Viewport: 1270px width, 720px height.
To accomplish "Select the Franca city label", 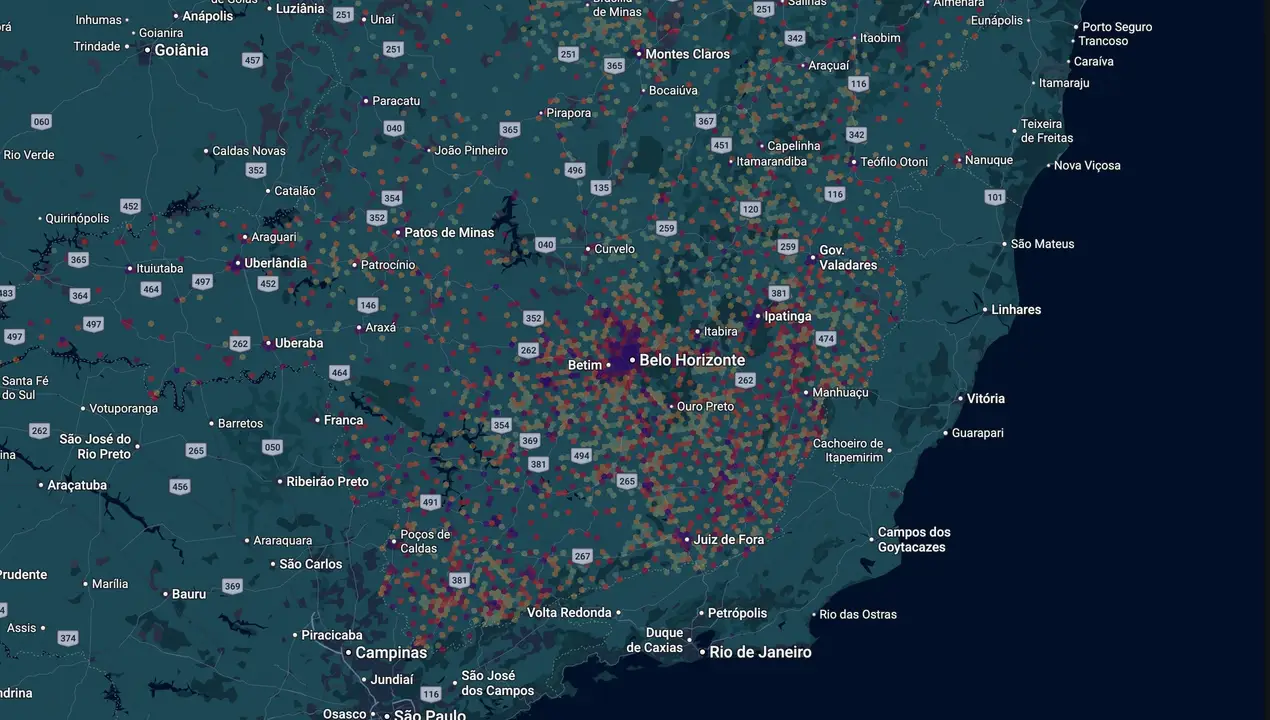I will pyautogui.click(x=343, y=420).
